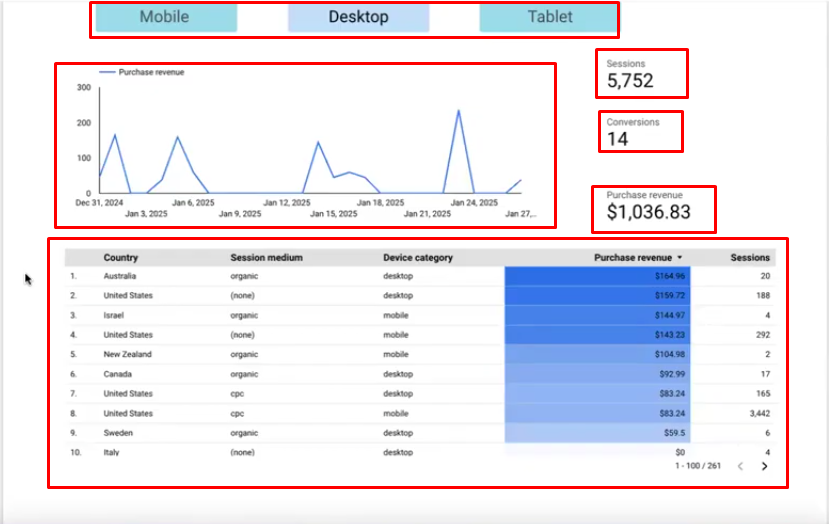Click the sort arrow beside Purchase revenue header
Screen dimensions: 829x524
[681, 258]
